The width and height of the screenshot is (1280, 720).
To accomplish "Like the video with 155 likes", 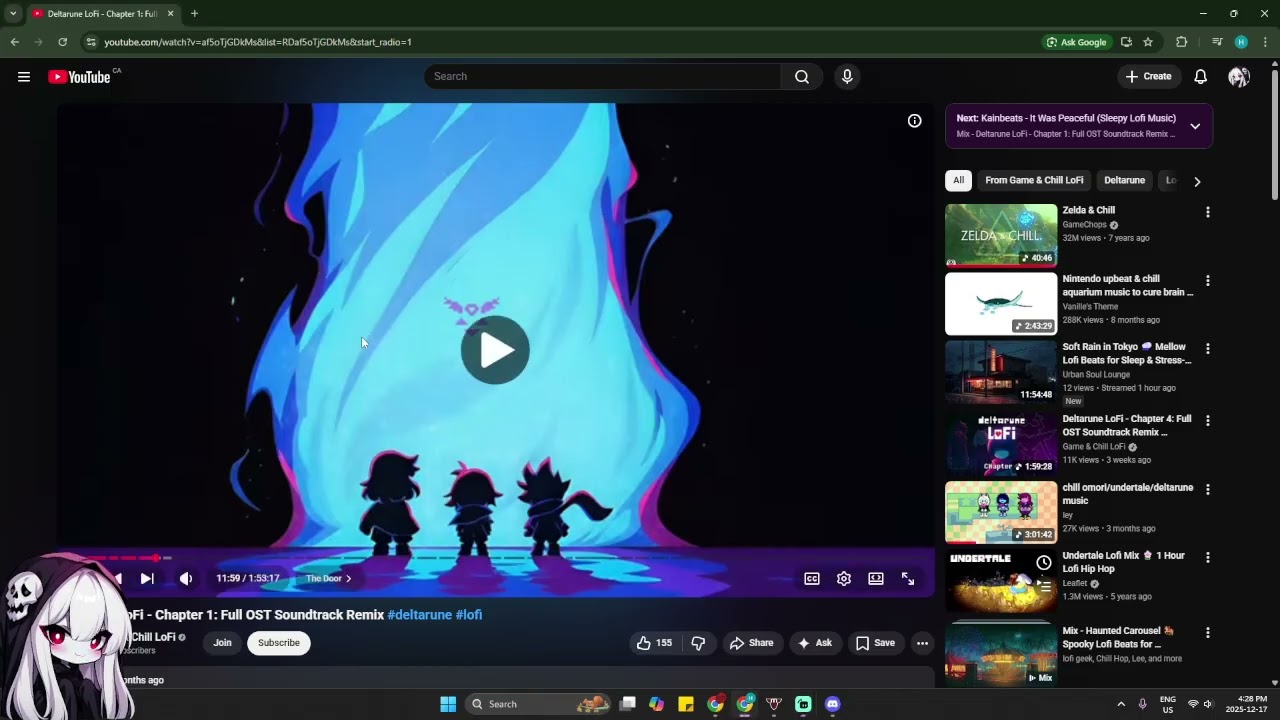I will 654,643.
